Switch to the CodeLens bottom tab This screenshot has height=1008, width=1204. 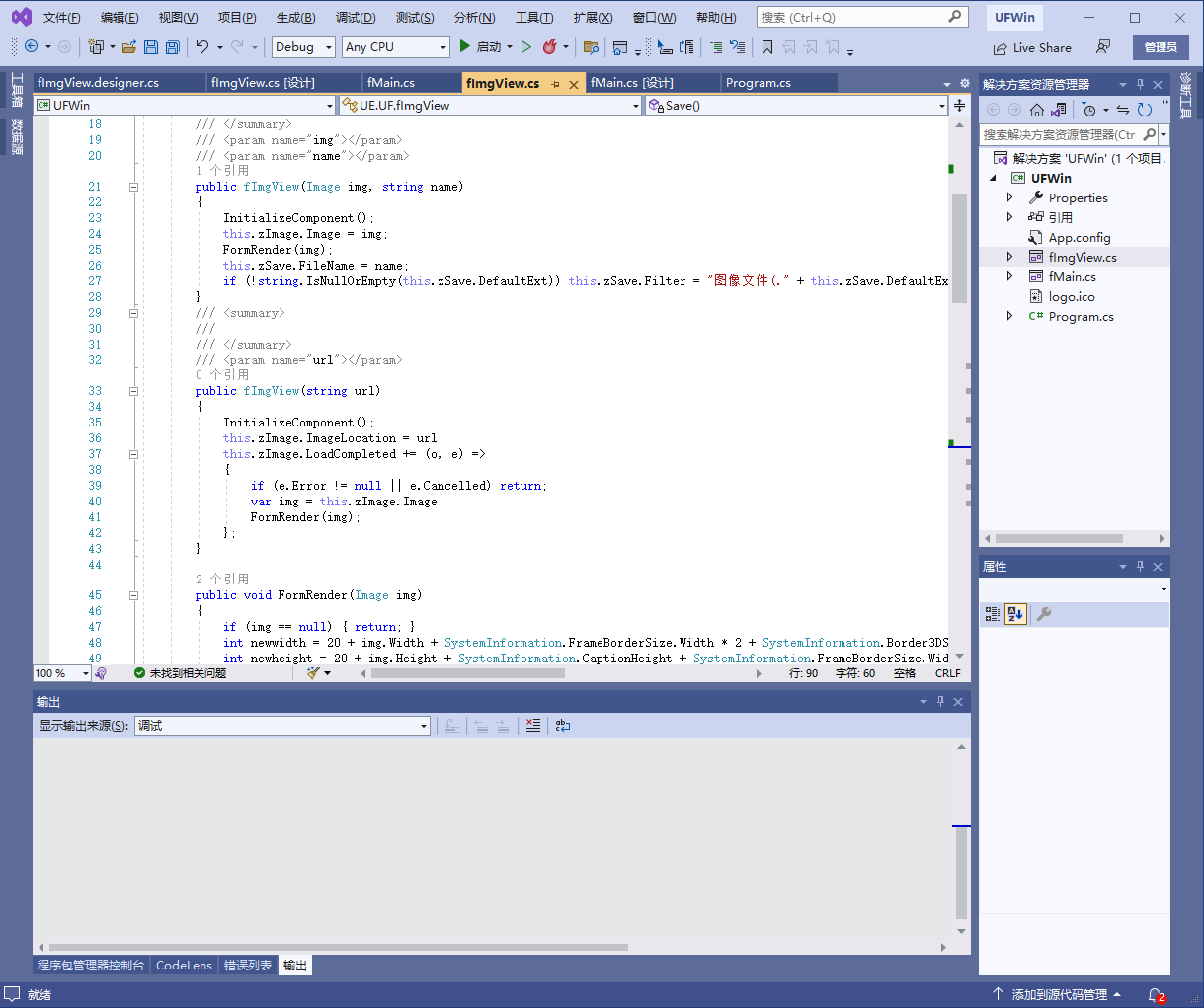point(184,965)
